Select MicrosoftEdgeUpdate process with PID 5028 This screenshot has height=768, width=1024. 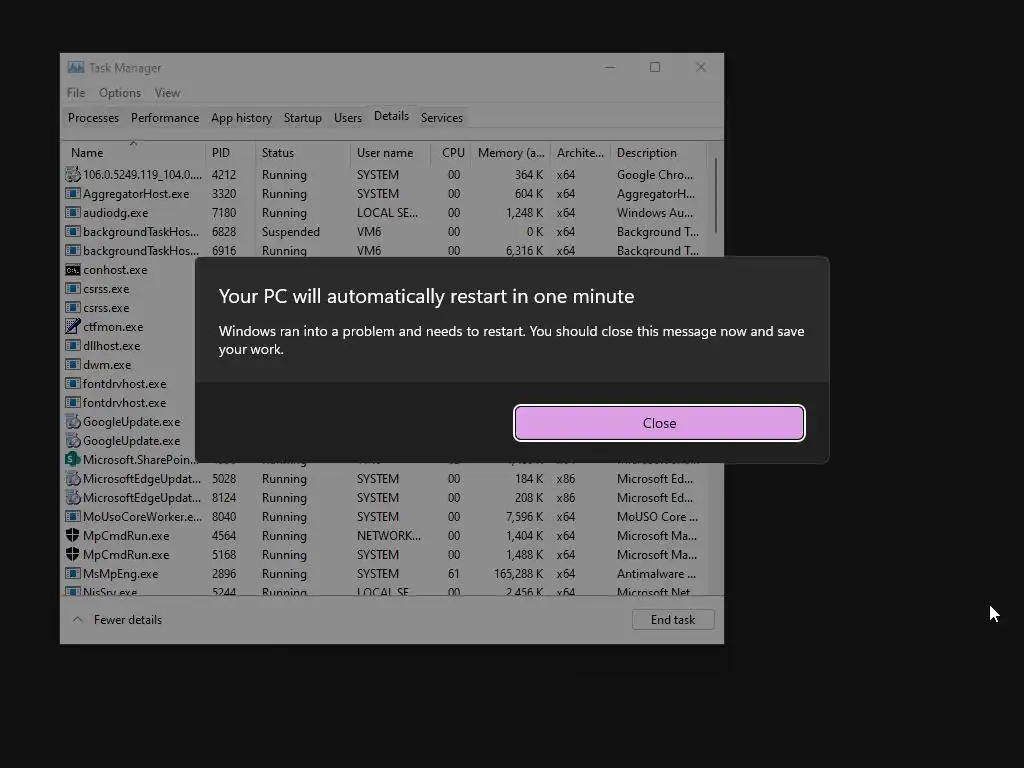click(385, 479)
